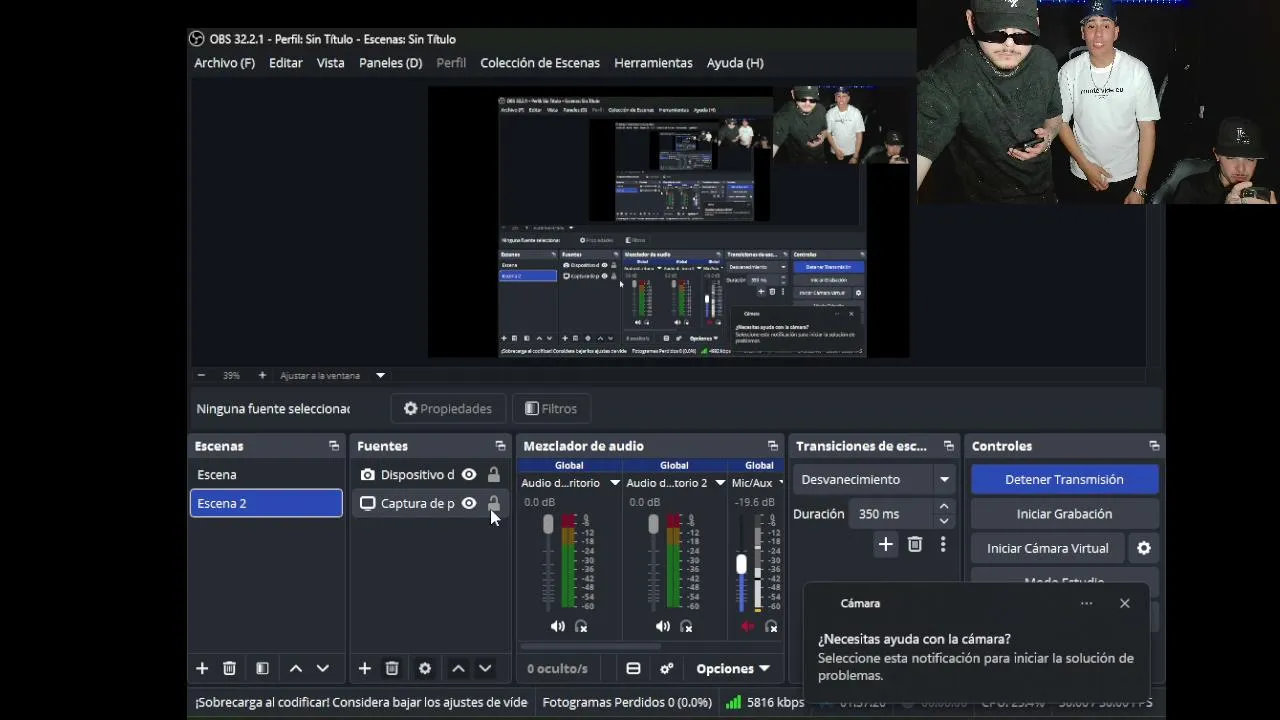Remove the scene transition with trash icon
Image resolution: width=1280 pixels, height=720 pixels.
point(915,544)
